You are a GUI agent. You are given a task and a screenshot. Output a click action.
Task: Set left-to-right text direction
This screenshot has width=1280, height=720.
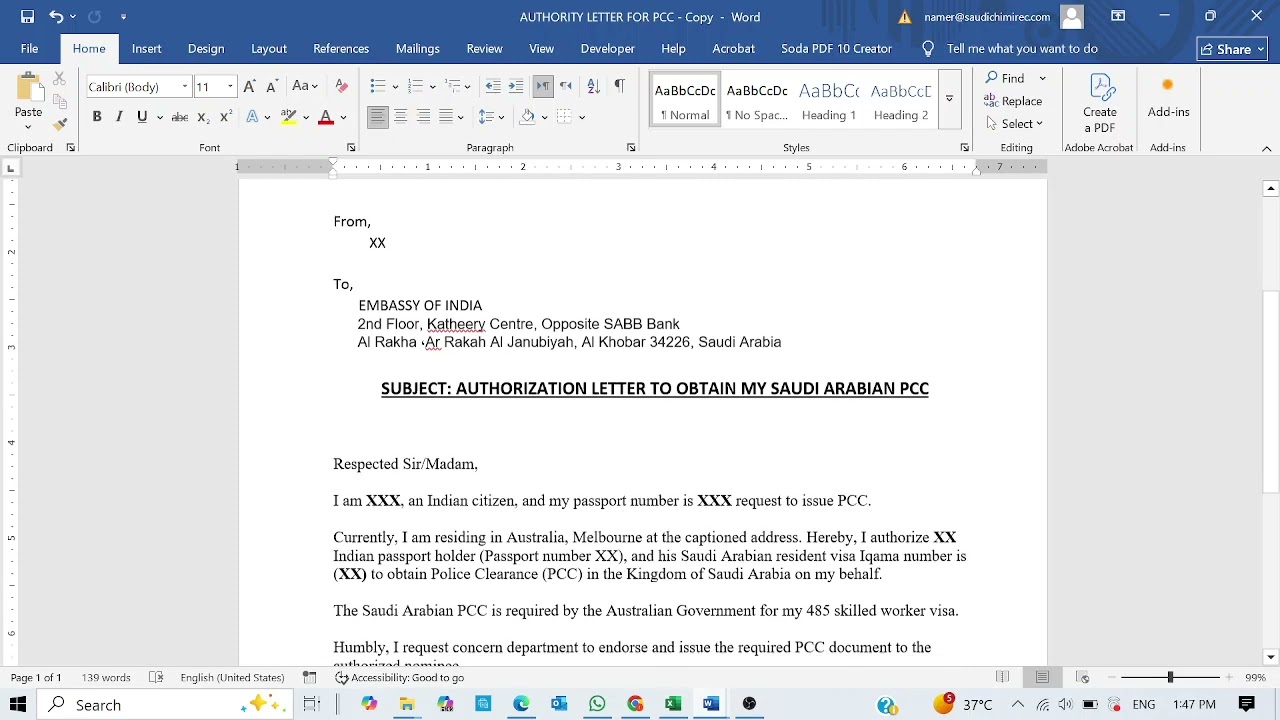pyautogui.click(x=543, y=87)
